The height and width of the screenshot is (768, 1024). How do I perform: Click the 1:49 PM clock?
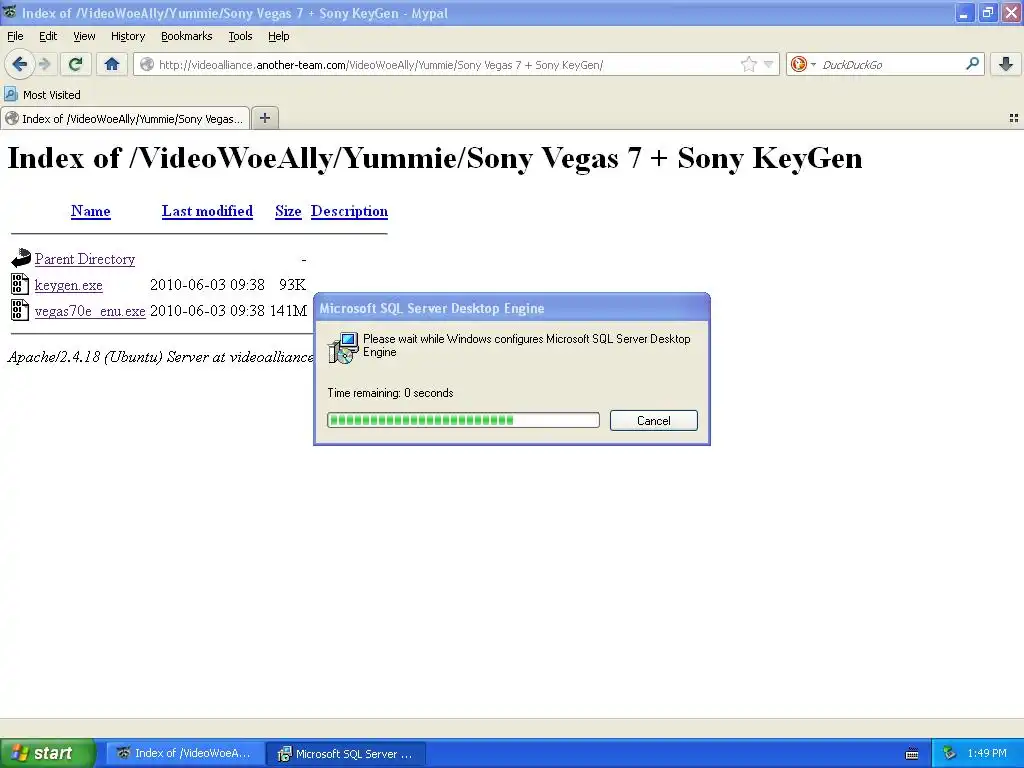point(987,754)
